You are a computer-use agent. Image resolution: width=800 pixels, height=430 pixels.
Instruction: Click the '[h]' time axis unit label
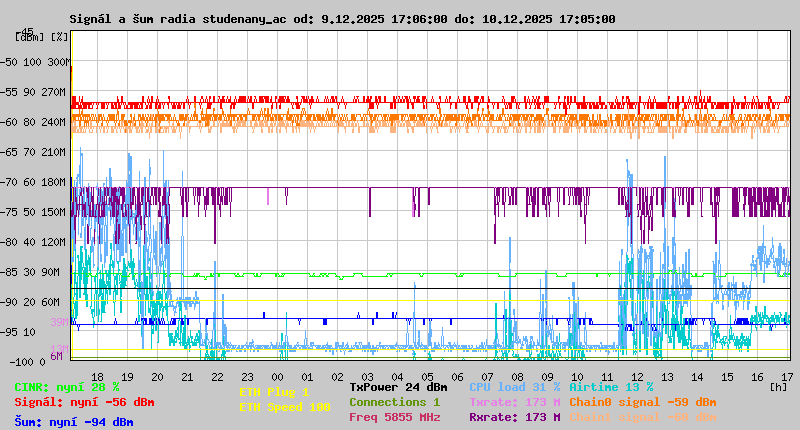click(x=779, y=387)
